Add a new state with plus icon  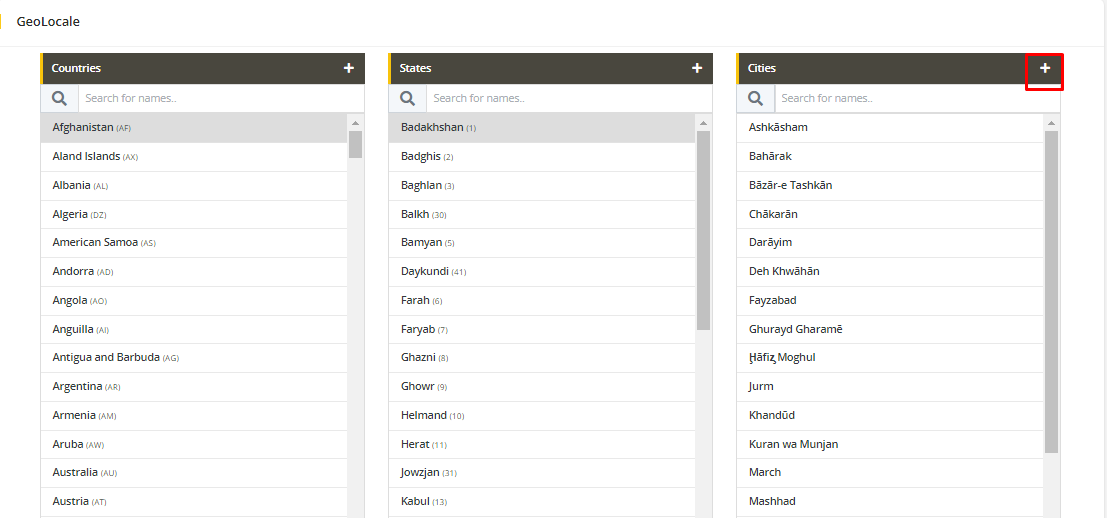coord(696,68)
